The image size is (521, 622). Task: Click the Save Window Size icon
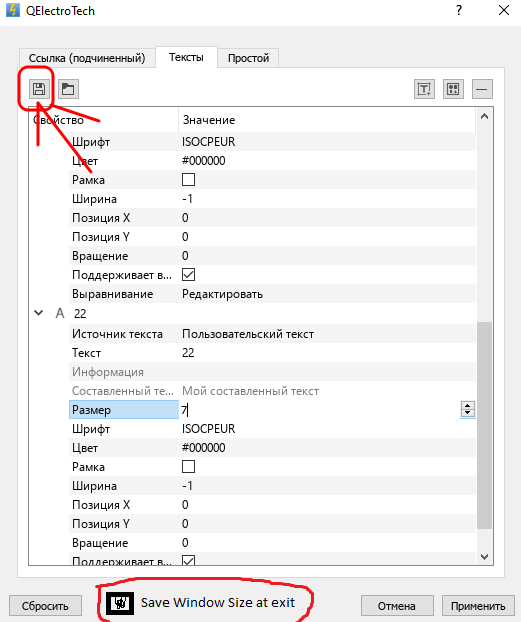(120, 603)
